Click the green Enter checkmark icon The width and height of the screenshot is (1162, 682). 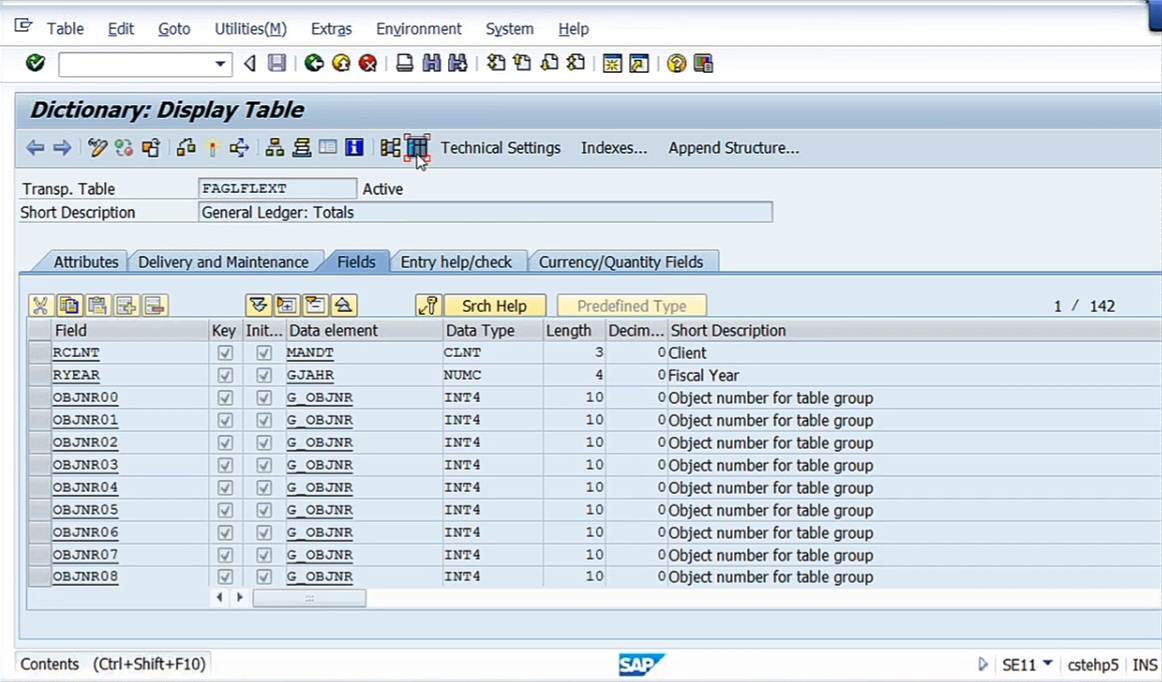point(35,63)
